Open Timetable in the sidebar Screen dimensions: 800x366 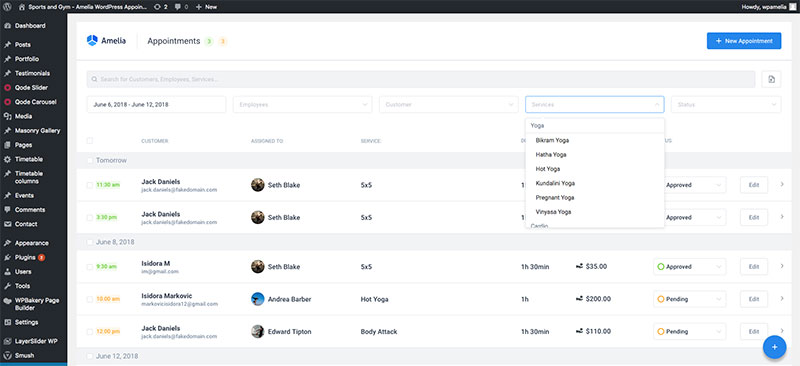29,159
